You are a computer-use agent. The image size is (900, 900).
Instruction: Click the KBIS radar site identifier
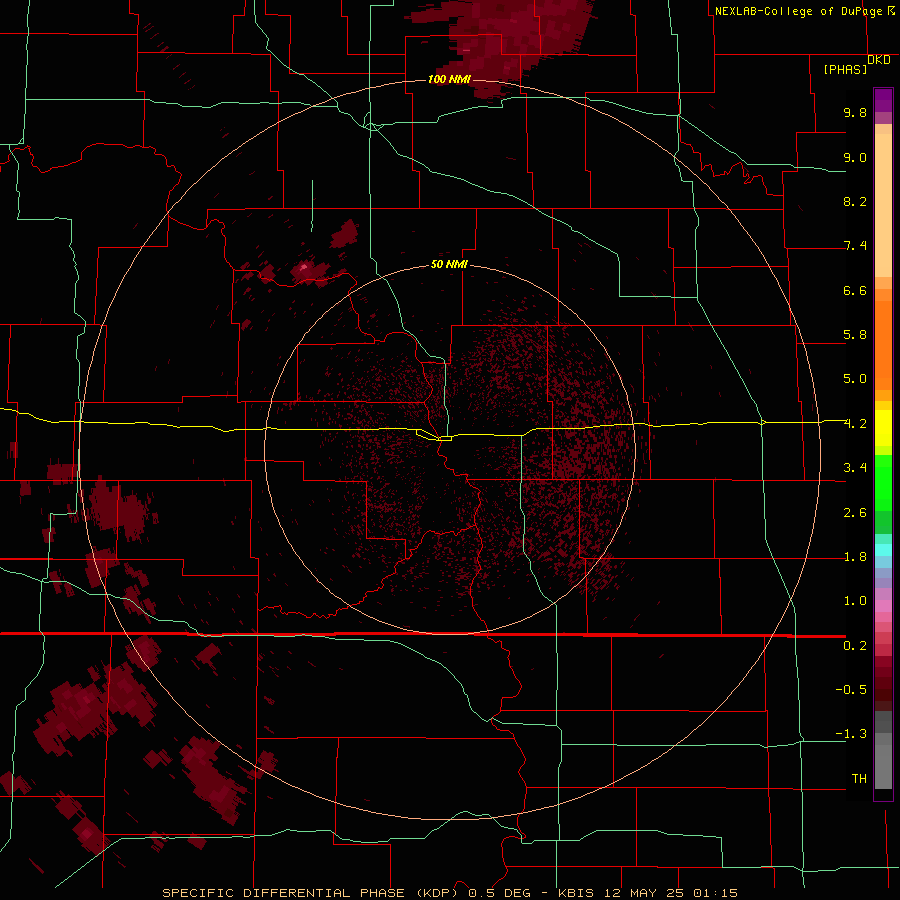click(x=576, y=893)
